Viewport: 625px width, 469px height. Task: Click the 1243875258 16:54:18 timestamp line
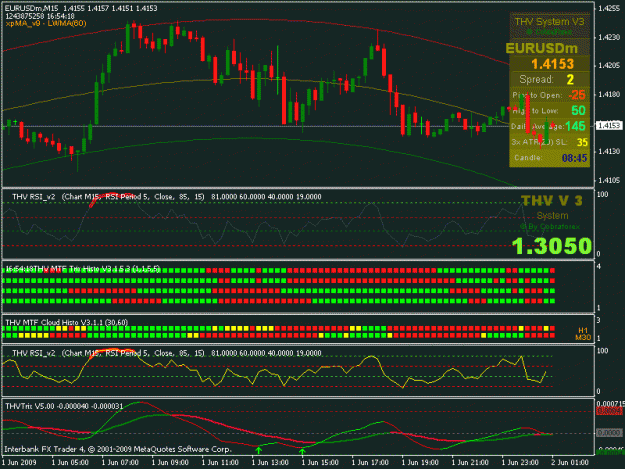coord(40,16)
